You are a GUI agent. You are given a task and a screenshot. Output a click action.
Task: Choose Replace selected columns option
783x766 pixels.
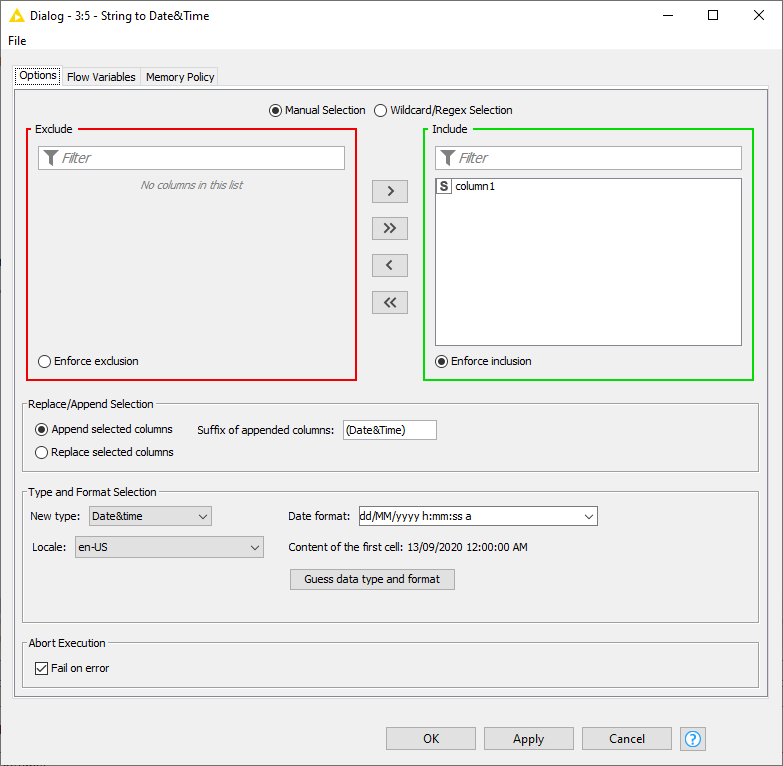tap(42, 452)
